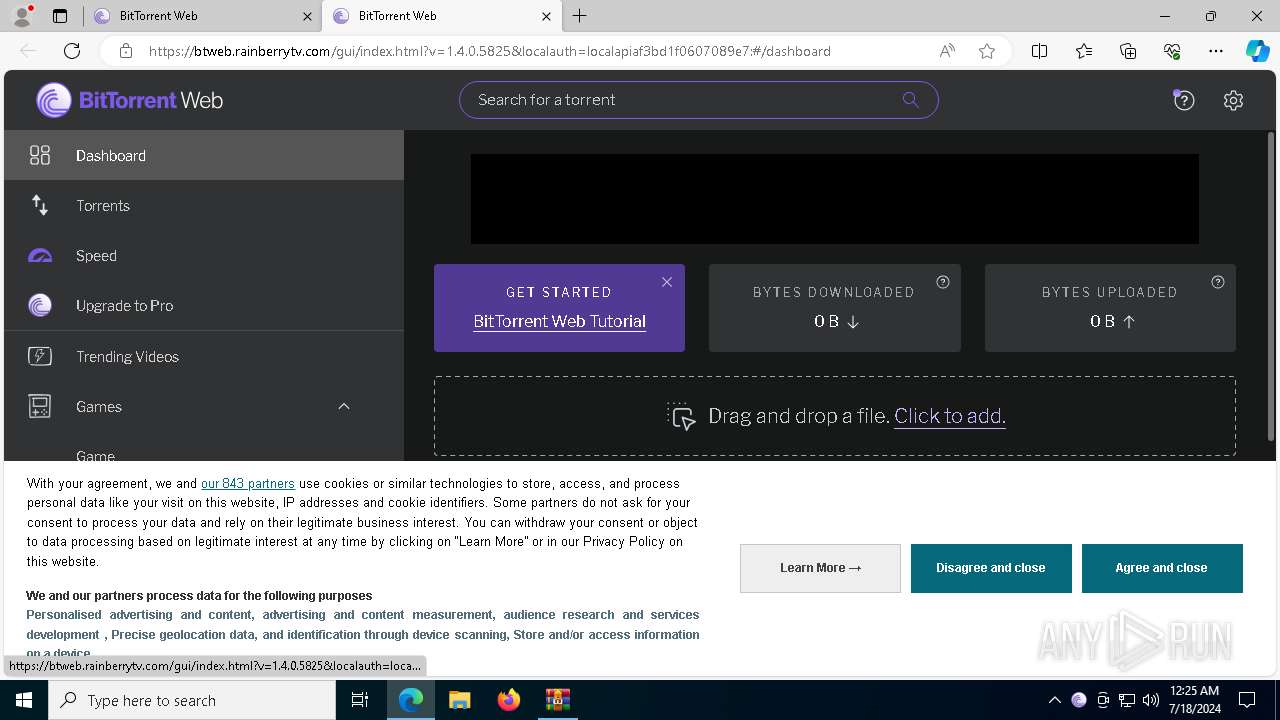The height and width of the screenshot is (720, 1280).
Task: Open the help question-mark icon
Action: pos(1184,100)
